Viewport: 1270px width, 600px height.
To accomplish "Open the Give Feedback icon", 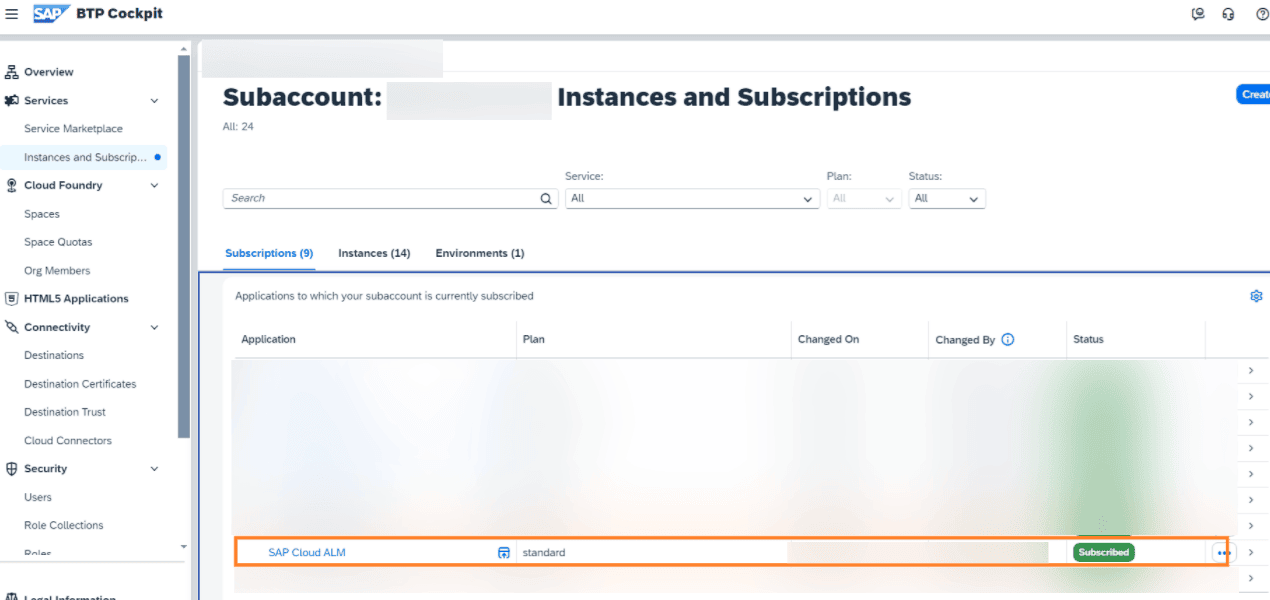I will (x=1198, y=14).
